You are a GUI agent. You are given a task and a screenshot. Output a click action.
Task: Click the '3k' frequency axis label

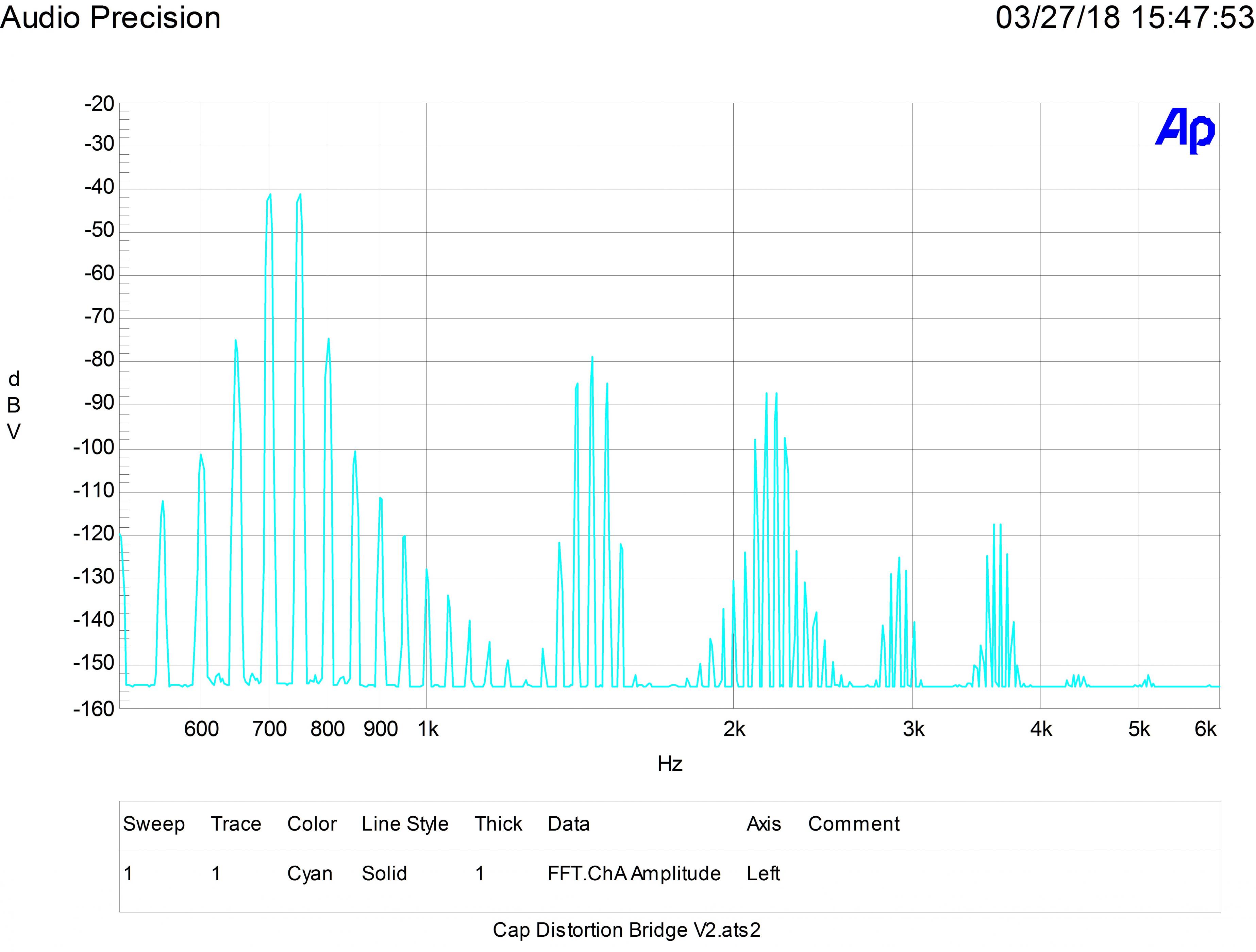tap(914, 729)
